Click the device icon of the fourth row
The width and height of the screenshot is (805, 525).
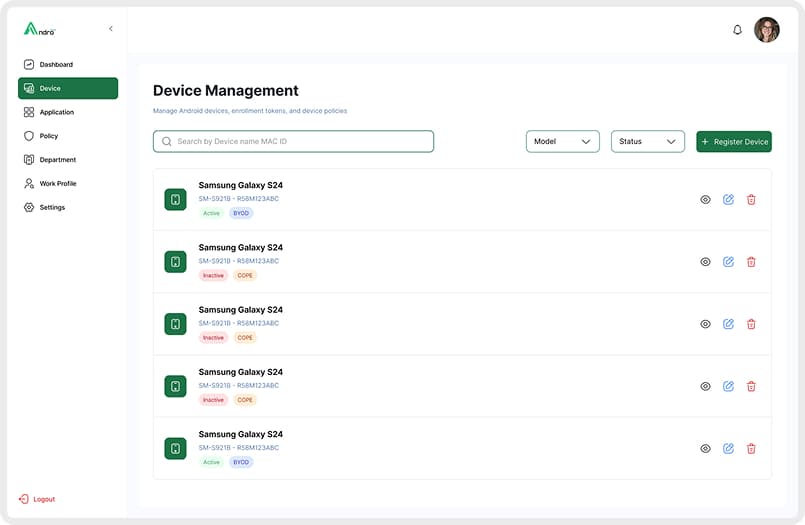point(175,386)
